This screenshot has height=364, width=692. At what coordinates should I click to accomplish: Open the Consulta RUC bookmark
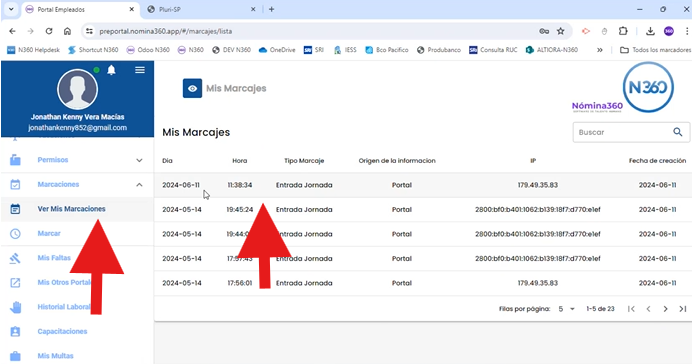point(493,50)
